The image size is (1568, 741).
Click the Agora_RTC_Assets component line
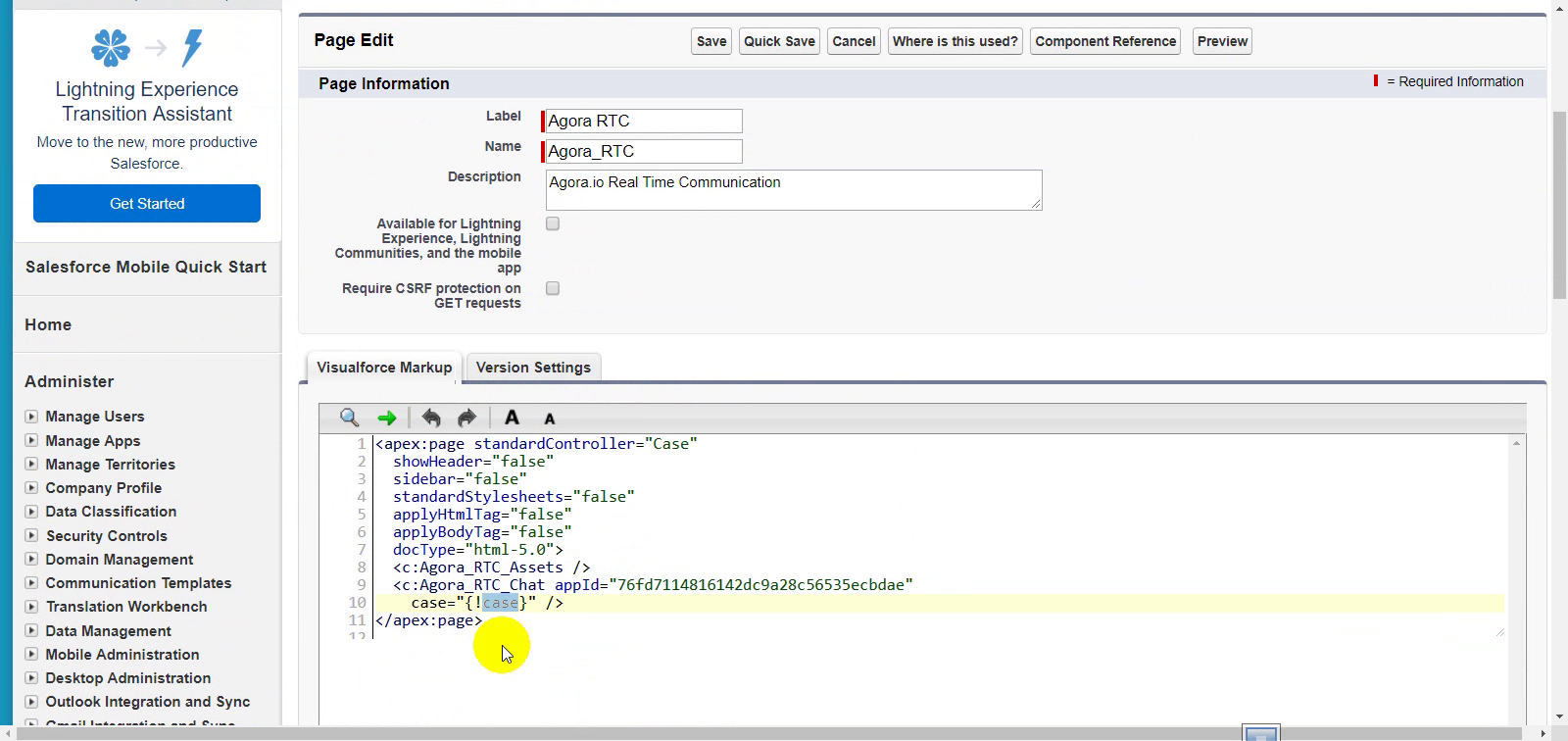point(491,568)
